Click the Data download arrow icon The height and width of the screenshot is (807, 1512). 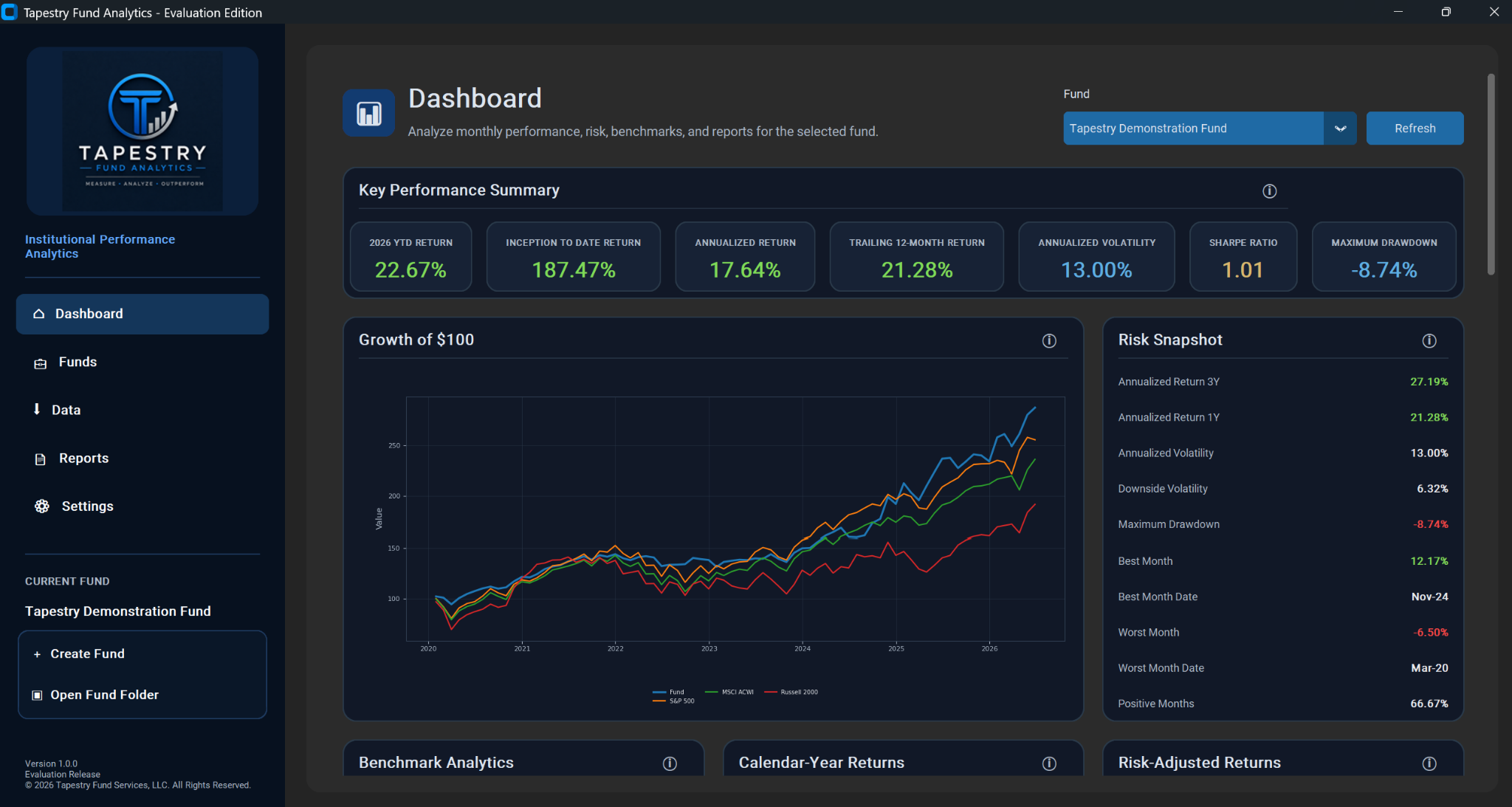[x=37, y=409]
